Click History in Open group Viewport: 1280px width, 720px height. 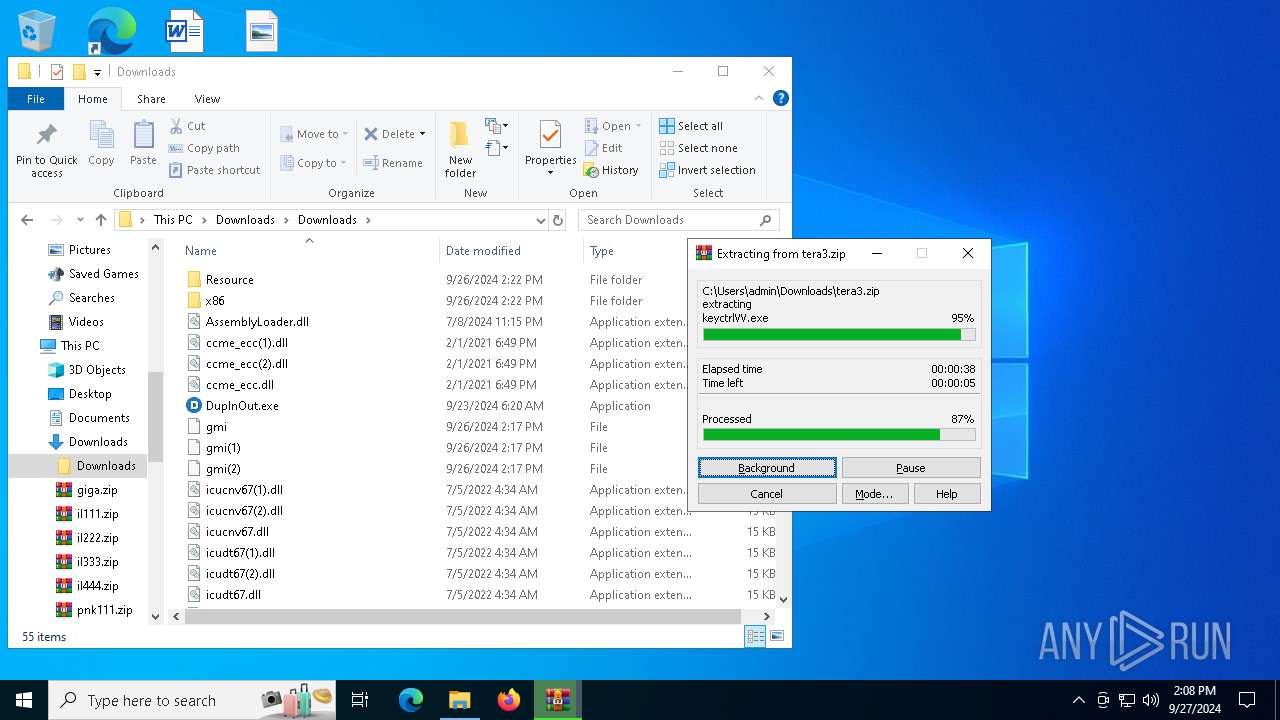click(610, 170)
